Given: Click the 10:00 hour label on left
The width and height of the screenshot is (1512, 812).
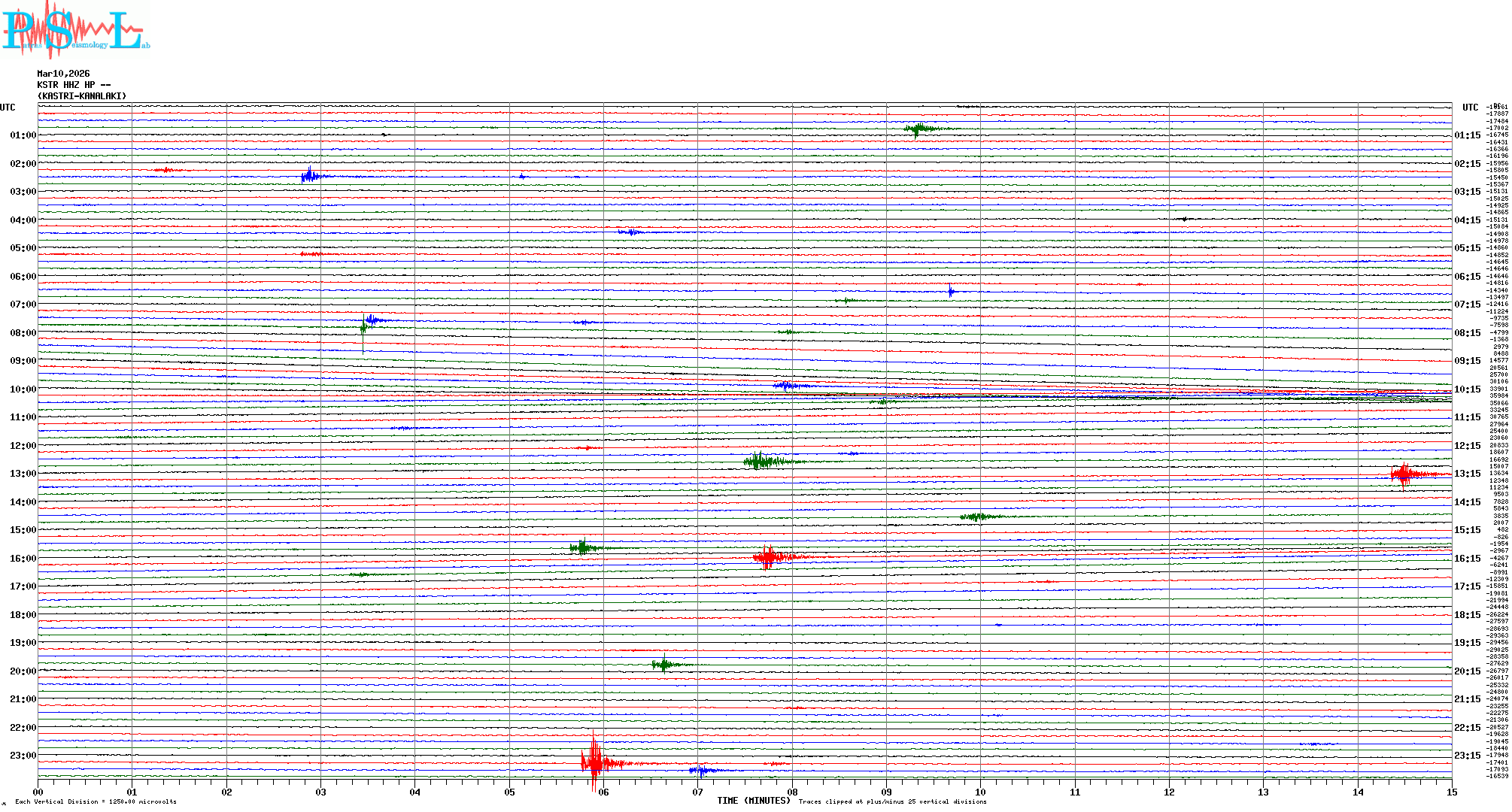Looking at the screenshot, I should [23, 389].
